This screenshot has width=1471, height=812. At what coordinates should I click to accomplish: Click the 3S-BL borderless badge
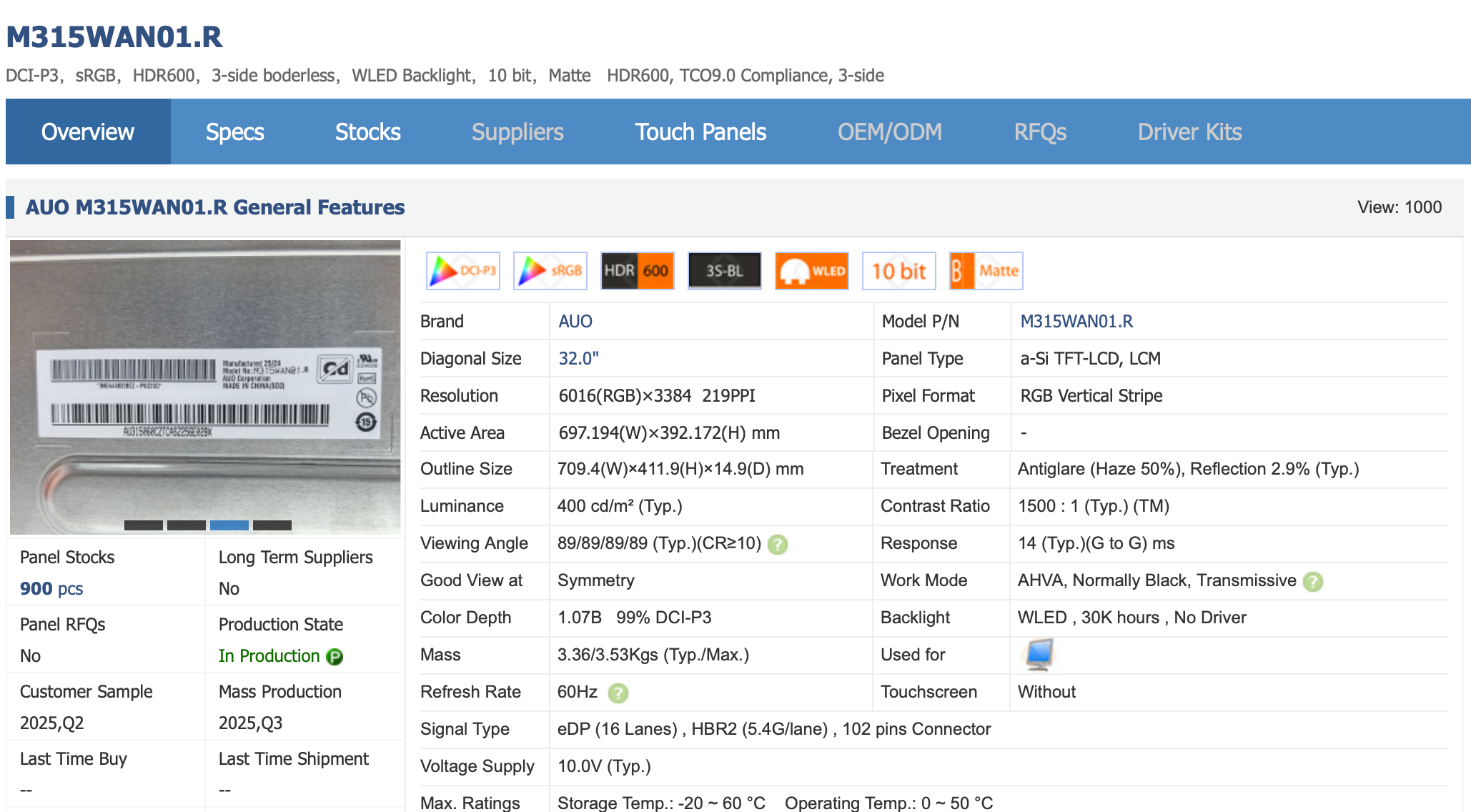tap(725, 271)
